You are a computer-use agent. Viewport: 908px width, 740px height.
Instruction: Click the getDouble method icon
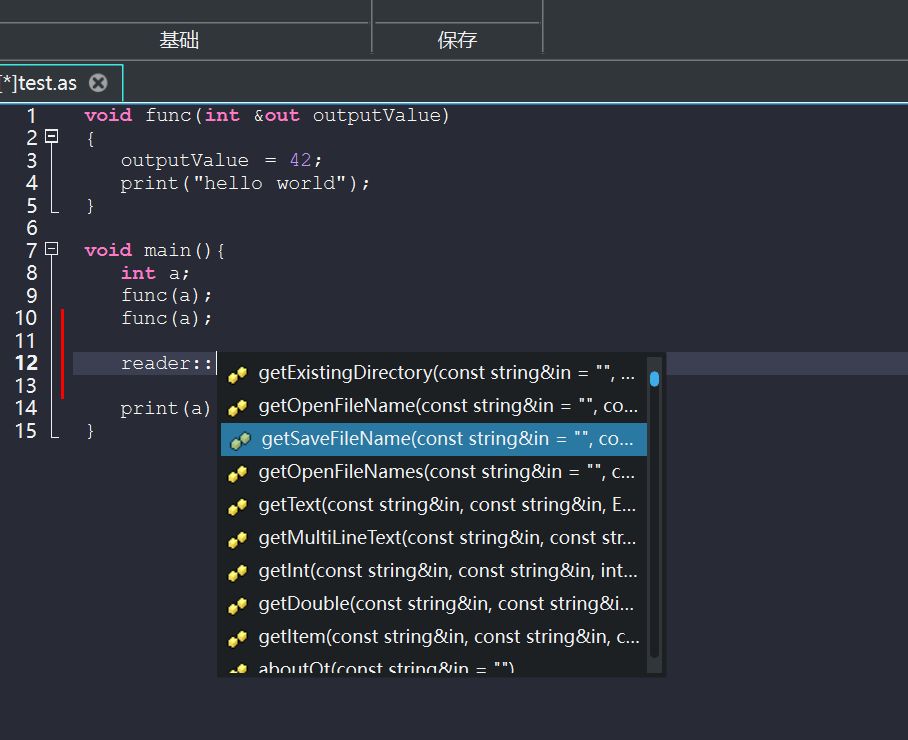237,605
